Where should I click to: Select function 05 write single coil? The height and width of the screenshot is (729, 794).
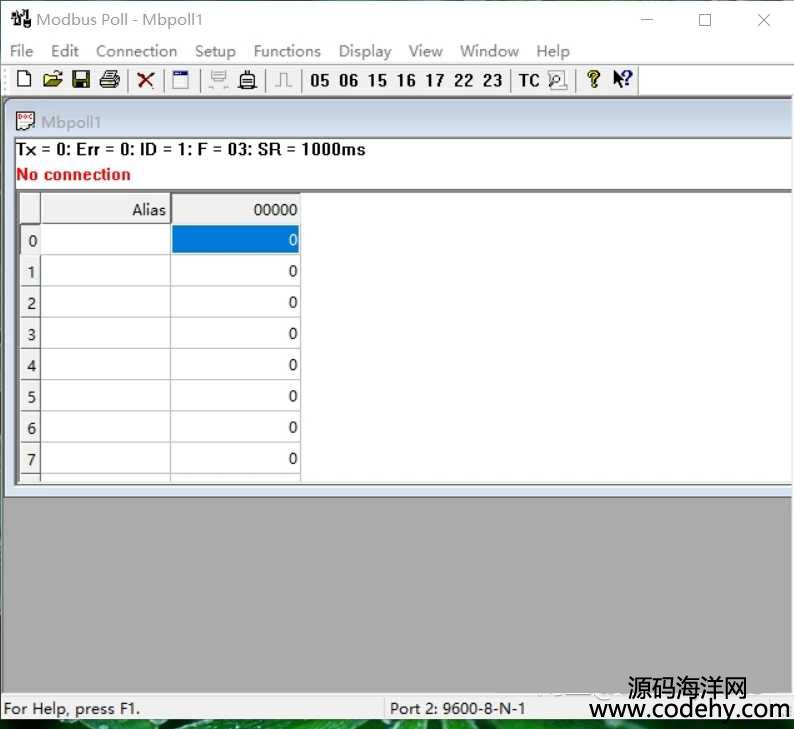pyautogui.click(x=320, y=80)
